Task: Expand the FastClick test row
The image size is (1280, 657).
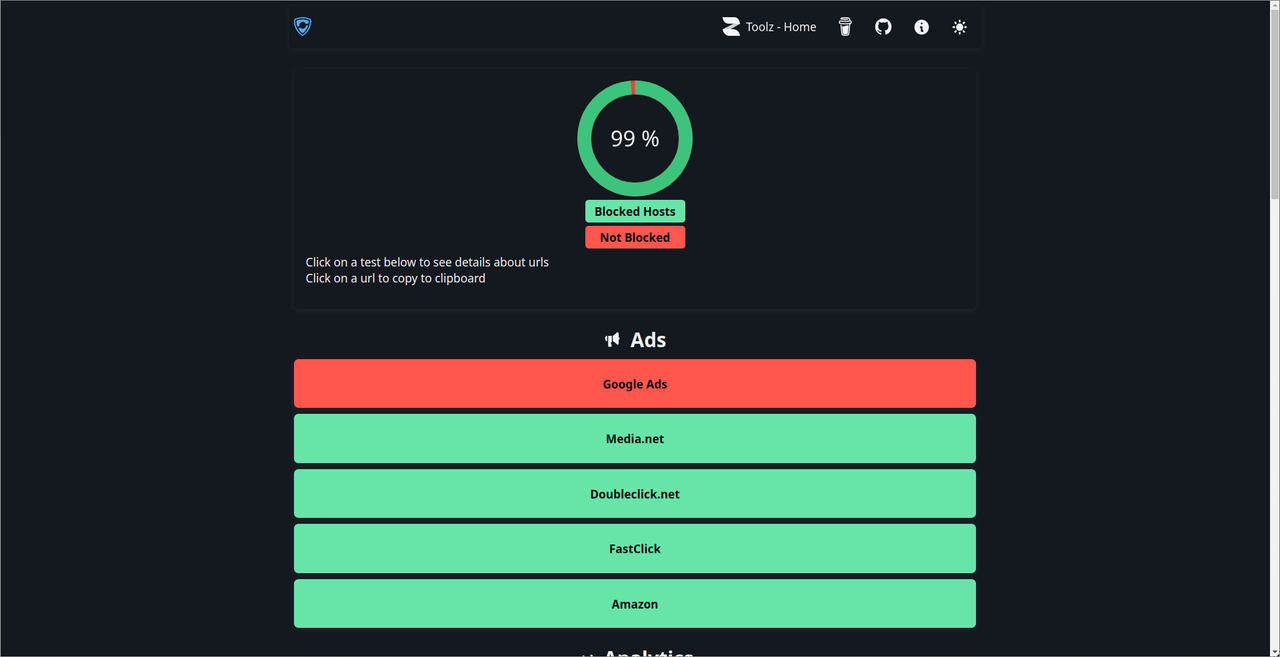Action: 635,548
